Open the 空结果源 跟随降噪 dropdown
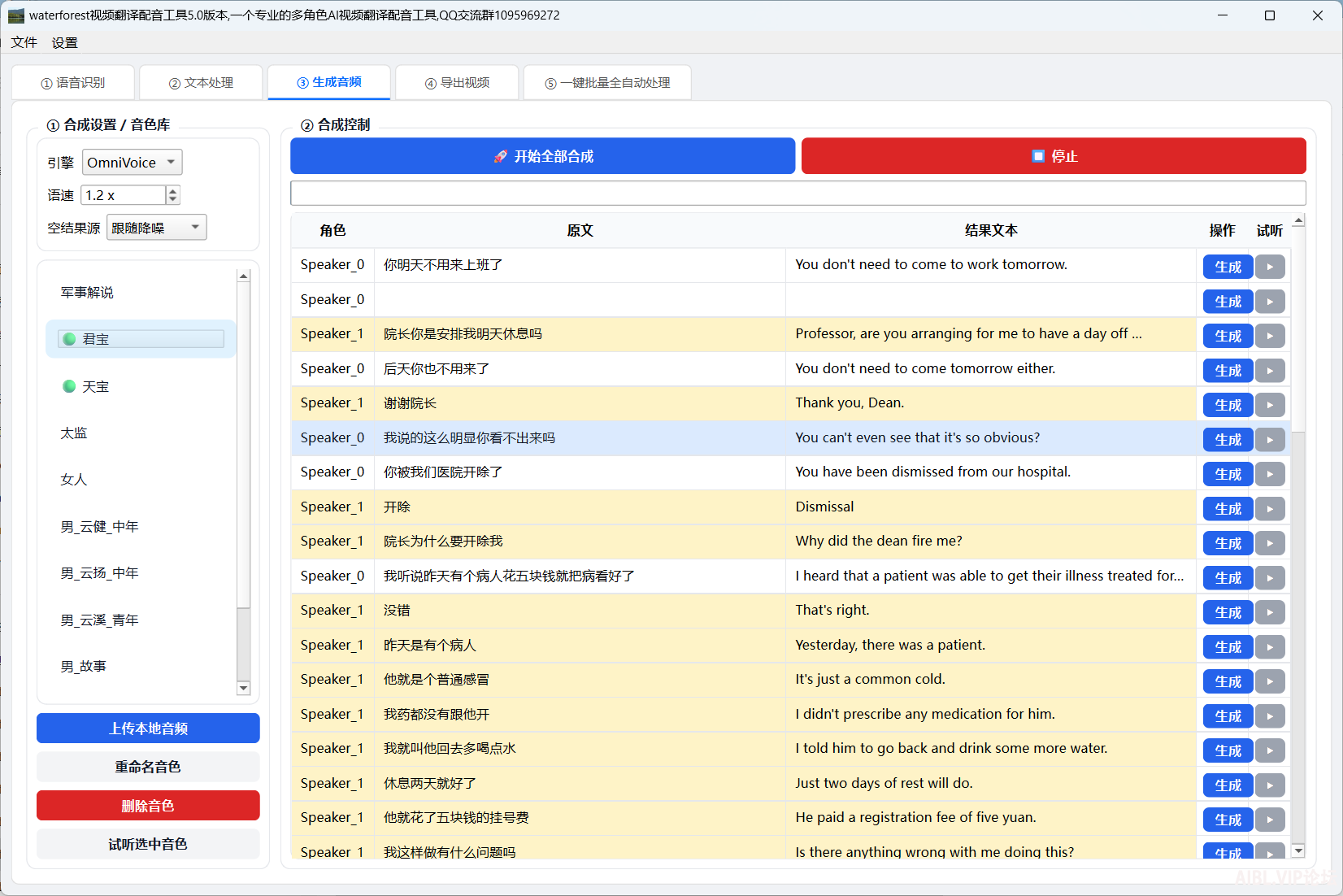The width and height of the screenshot is (1343, 896). pos(157,228)
